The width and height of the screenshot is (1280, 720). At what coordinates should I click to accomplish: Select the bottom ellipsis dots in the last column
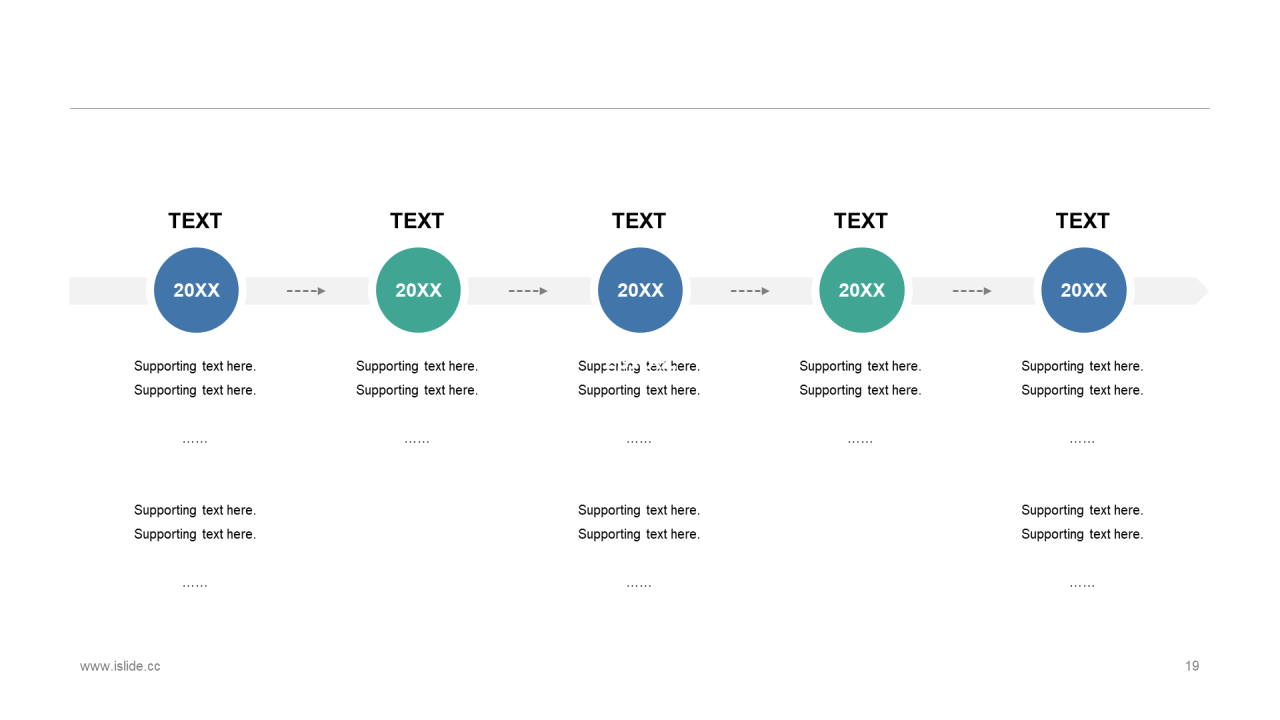1082,584
